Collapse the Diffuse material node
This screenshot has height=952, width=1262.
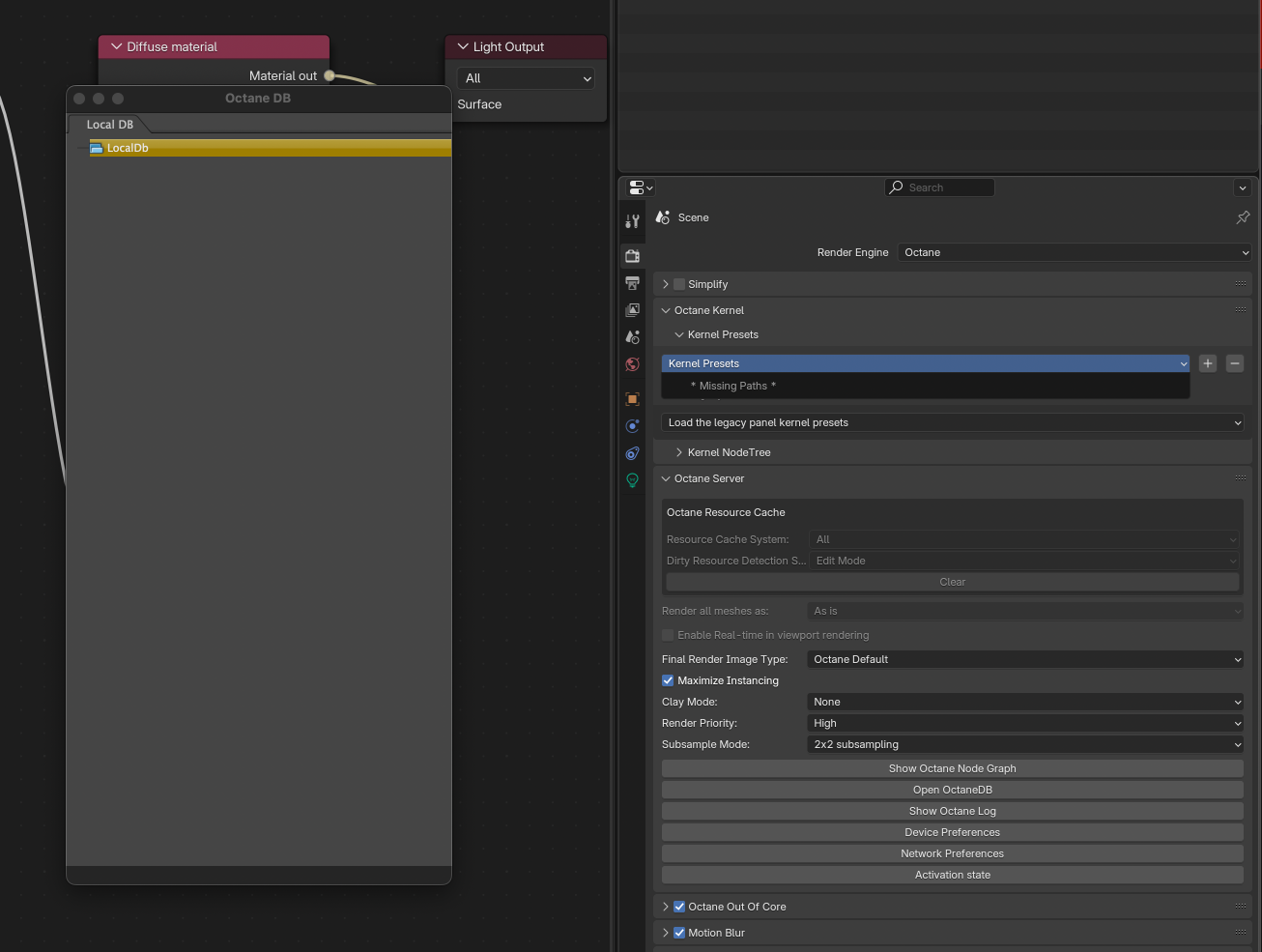point(117,46)
